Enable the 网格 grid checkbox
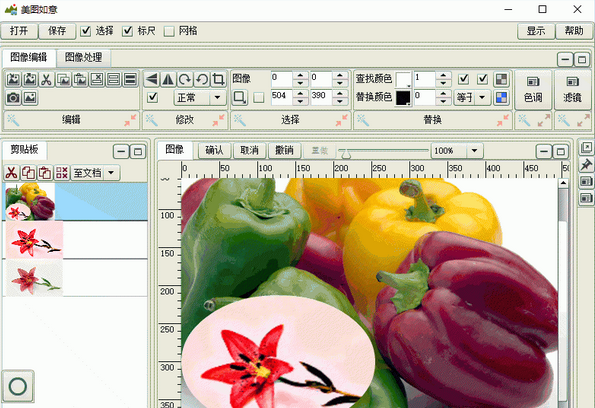 (169, 31)
